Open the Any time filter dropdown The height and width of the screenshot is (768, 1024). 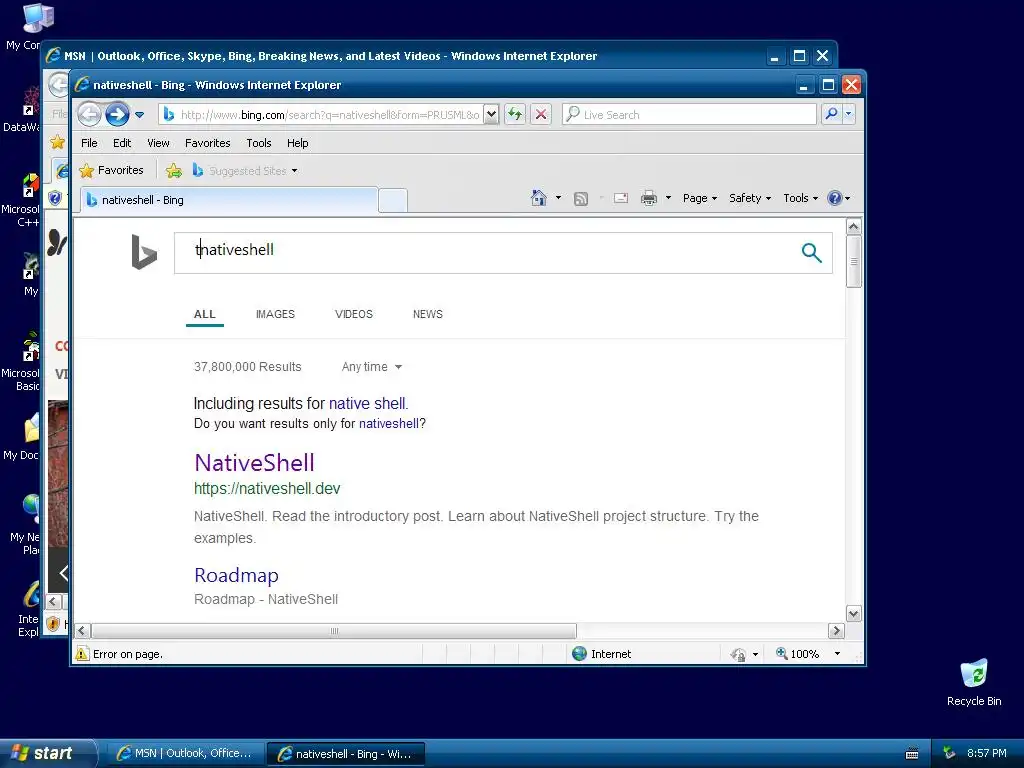372,367
